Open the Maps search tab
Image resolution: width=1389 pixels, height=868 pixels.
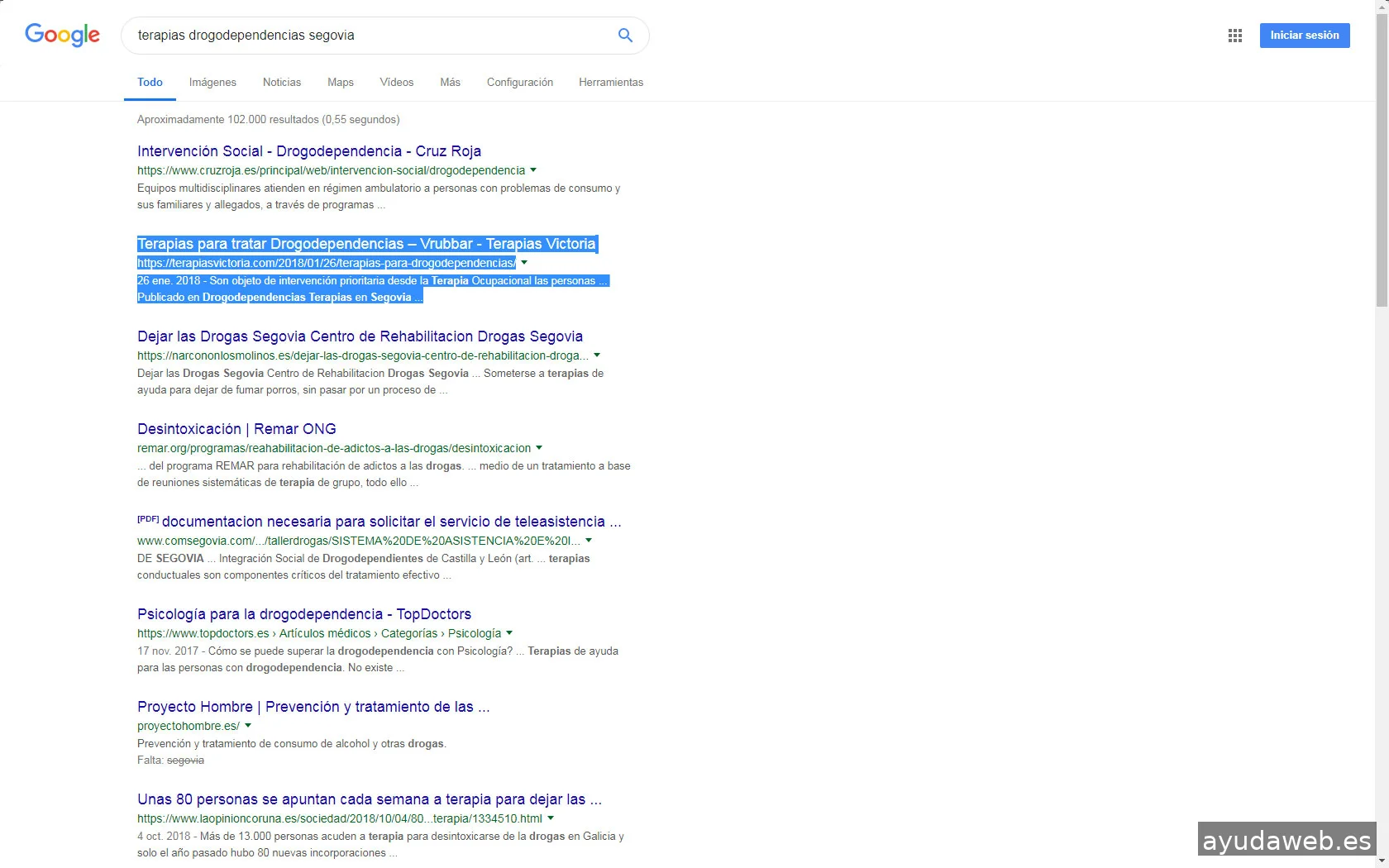coord(340,83)
